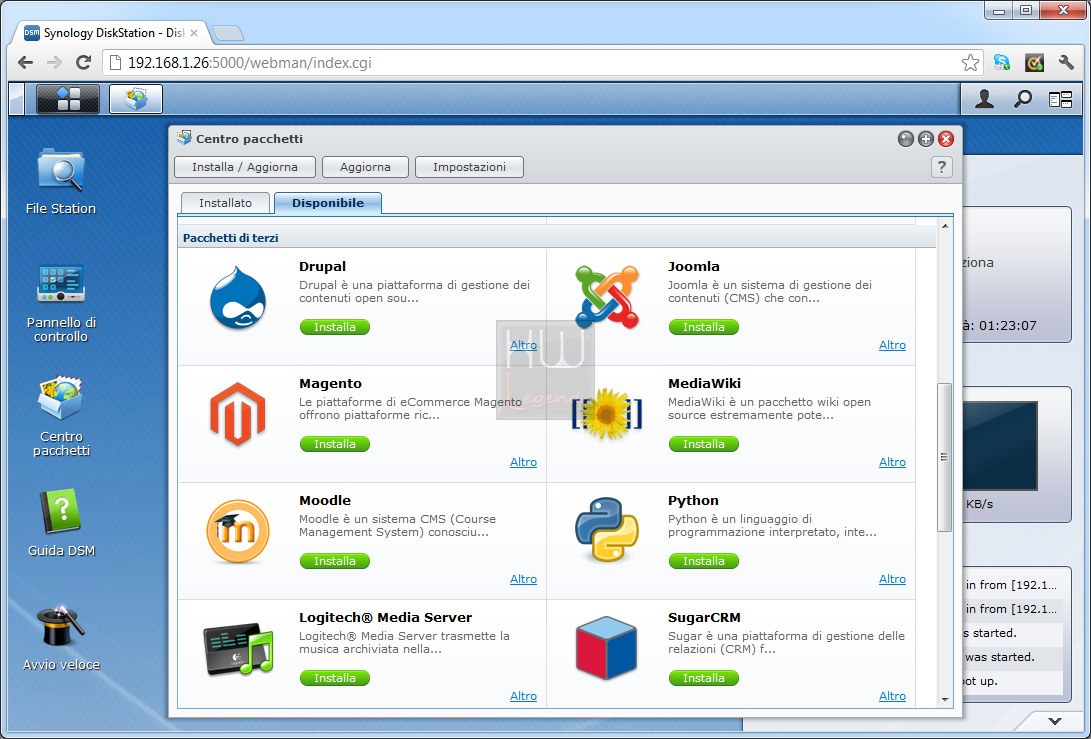1091x739 pixels.
Task: Open Altro link for Drupal
Action: pos(523,345)
